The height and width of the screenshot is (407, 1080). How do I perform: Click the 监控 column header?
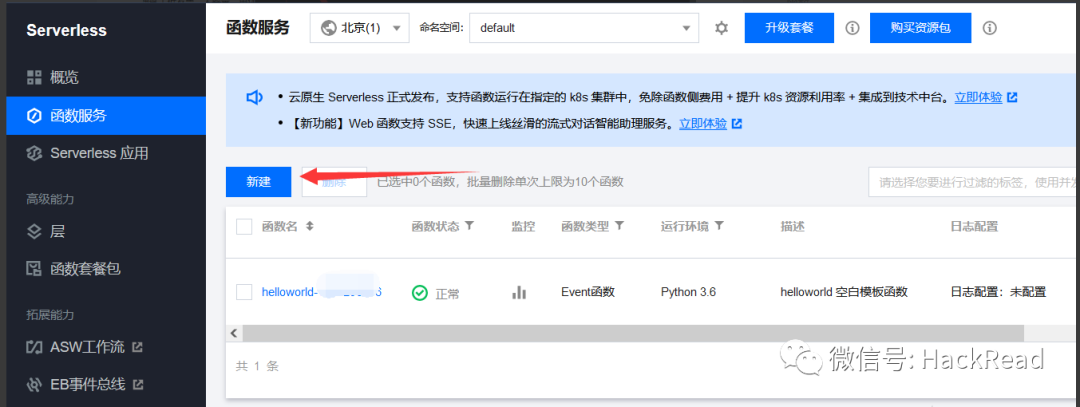pos(523,226)
